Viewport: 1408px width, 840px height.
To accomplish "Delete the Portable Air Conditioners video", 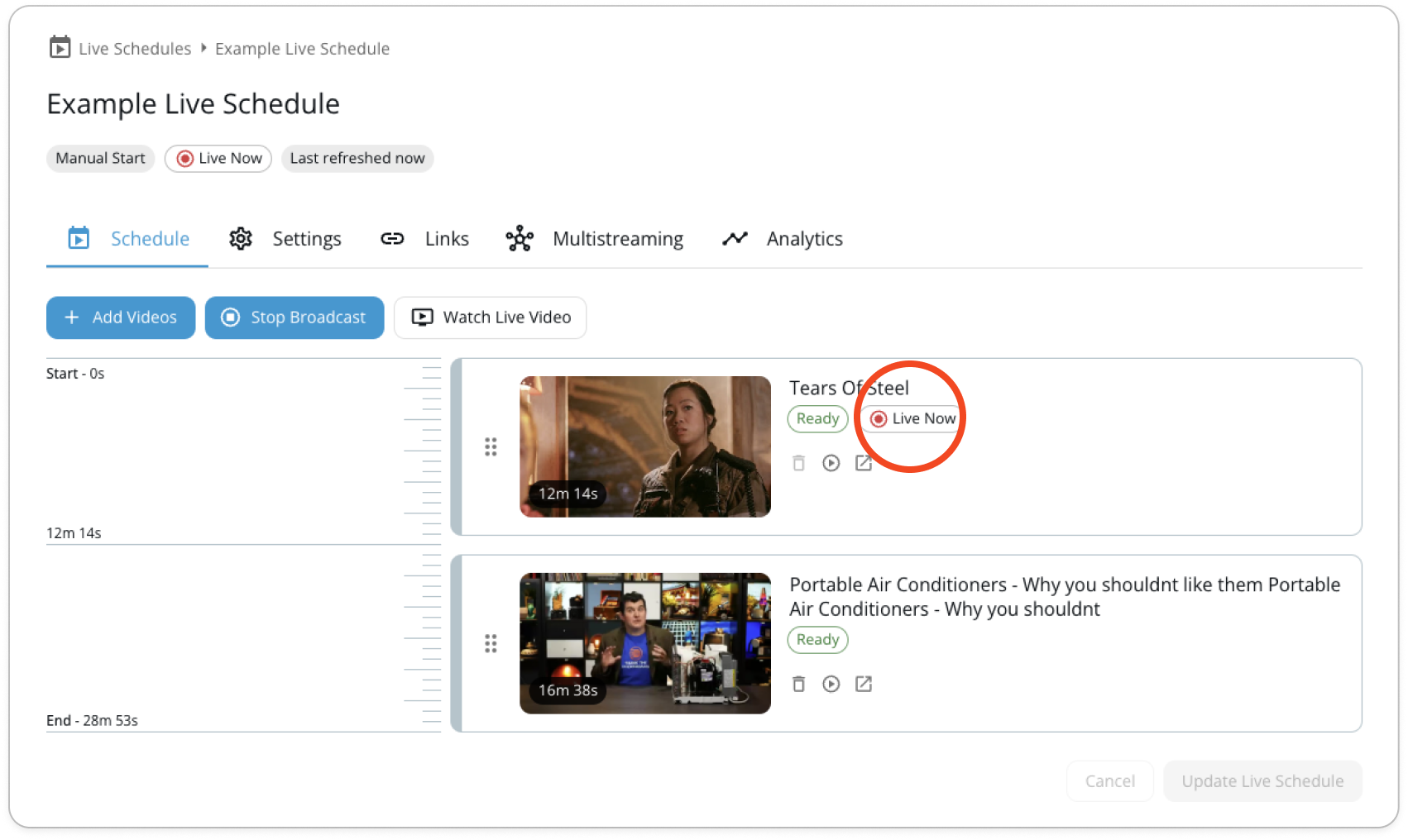I will point(798,684).
